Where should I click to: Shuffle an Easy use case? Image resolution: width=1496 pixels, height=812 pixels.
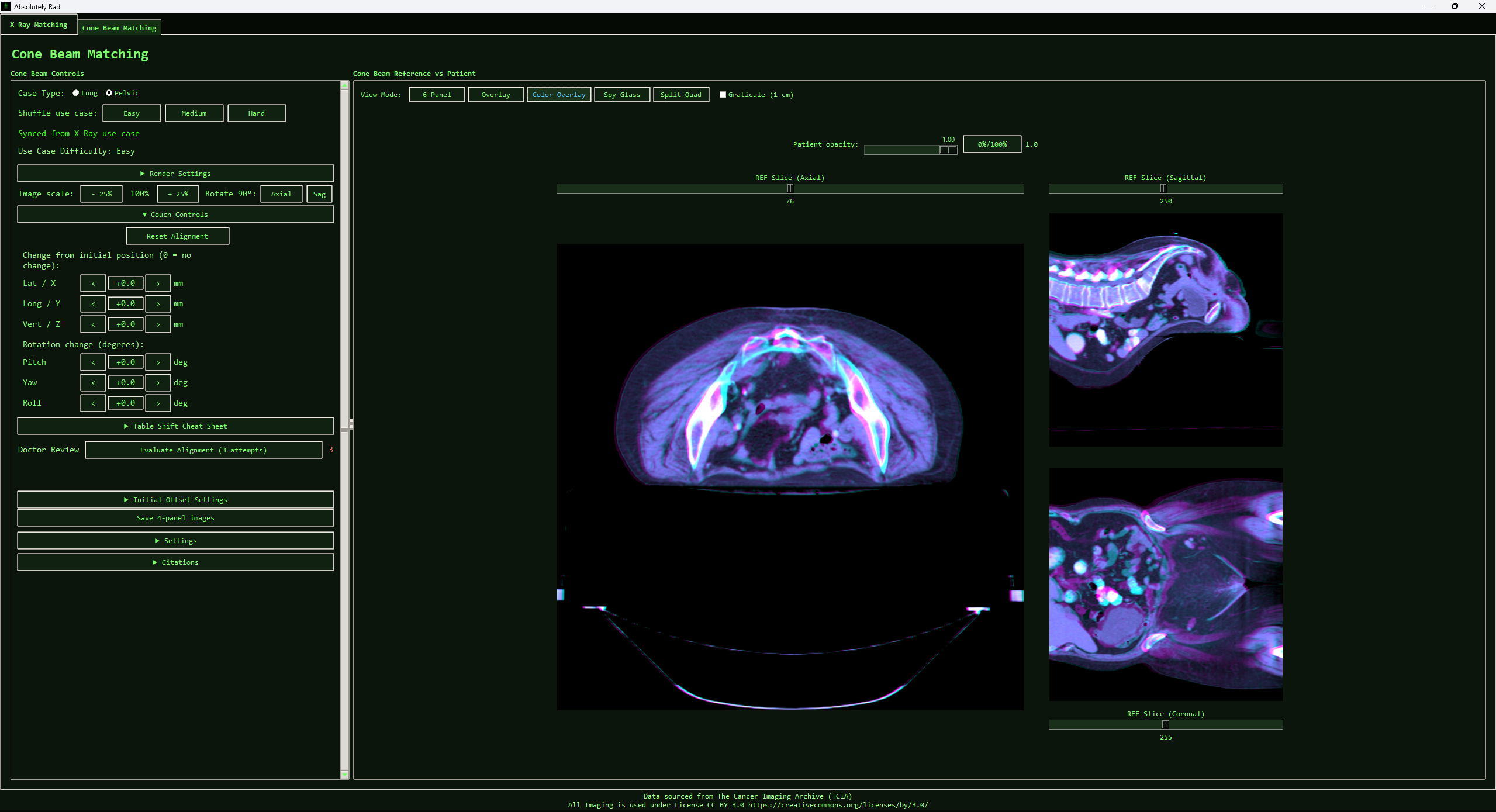(132, 113)
